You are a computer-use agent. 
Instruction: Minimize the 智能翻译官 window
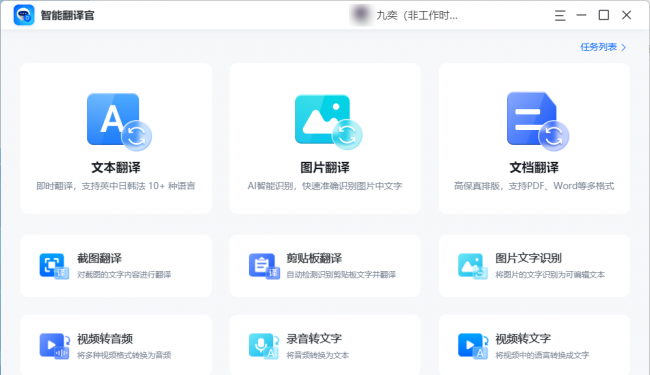pyautogui.click(x=581, y=15)
